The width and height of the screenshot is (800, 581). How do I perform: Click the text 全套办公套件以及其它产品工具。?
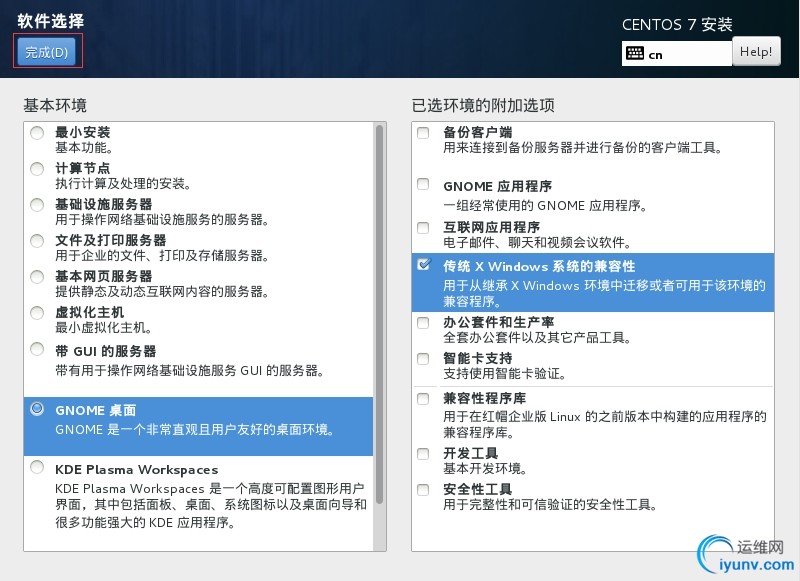[x=537, y=338]
